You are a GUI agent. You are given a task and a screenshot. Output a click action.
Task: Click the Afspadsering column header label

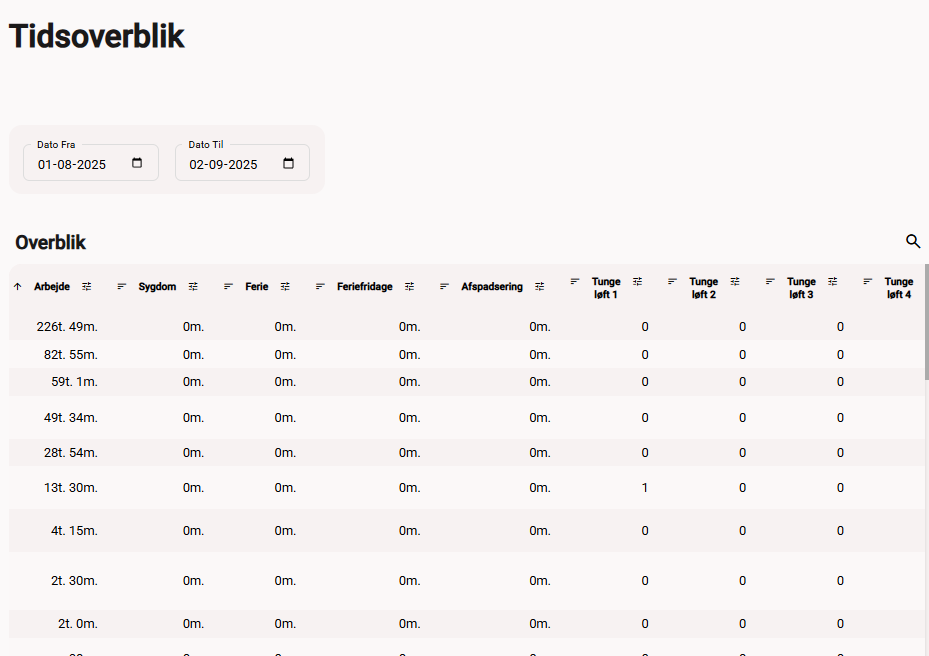point(491,286)
